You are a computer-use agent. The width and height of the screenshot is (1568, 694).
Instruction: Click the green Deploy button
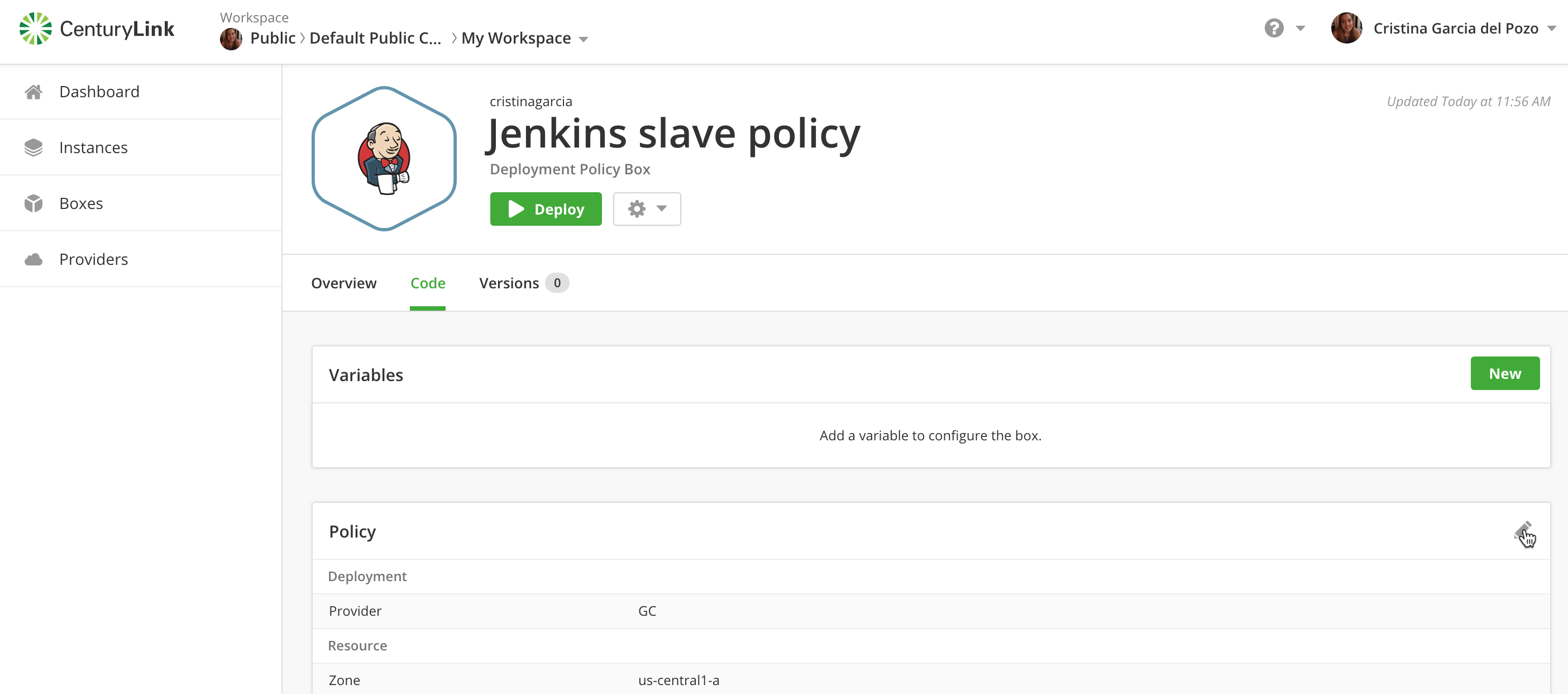[x=546, y=209]
